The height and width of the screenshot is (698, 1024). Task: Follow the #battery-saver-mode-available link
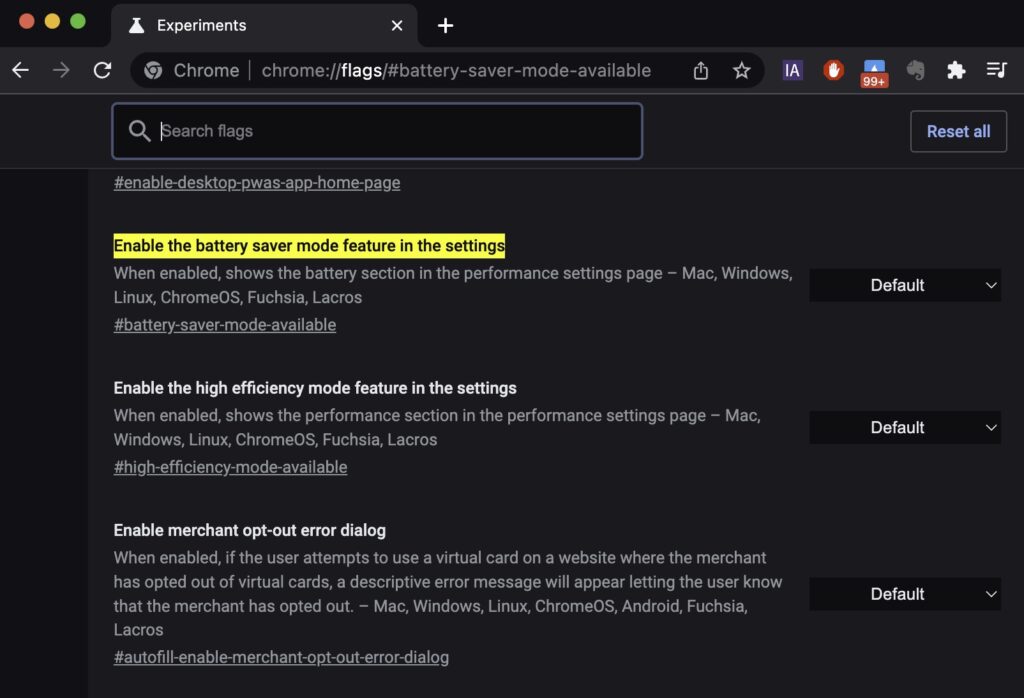coord(225,325)
